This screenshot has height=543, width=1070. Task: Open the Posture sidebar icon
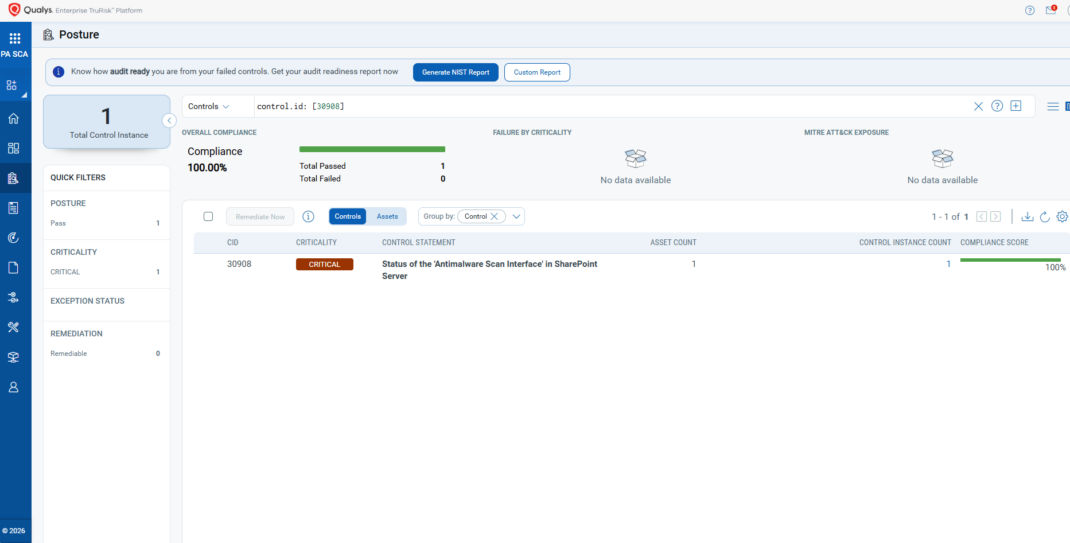(x=13, y=178)
